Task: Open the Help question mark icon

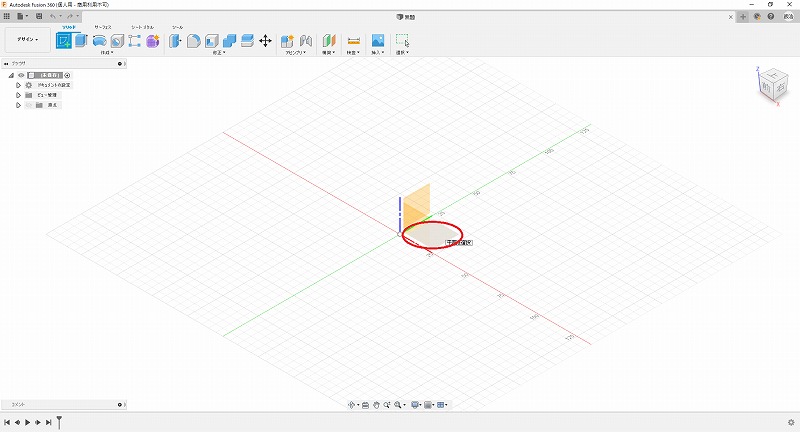Action: pos(771,16)
